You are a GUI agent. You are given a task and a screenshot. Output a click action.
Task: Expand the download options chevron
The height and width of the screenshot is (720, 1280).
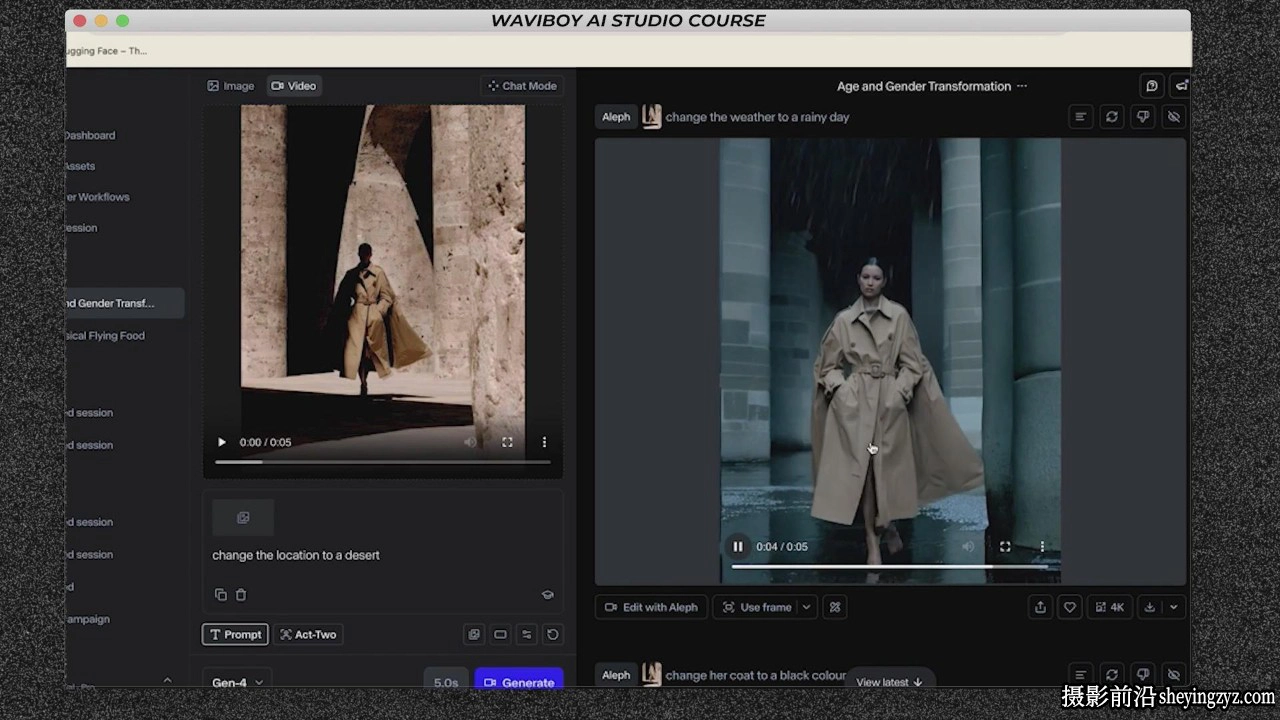(x=1174, y=607)
